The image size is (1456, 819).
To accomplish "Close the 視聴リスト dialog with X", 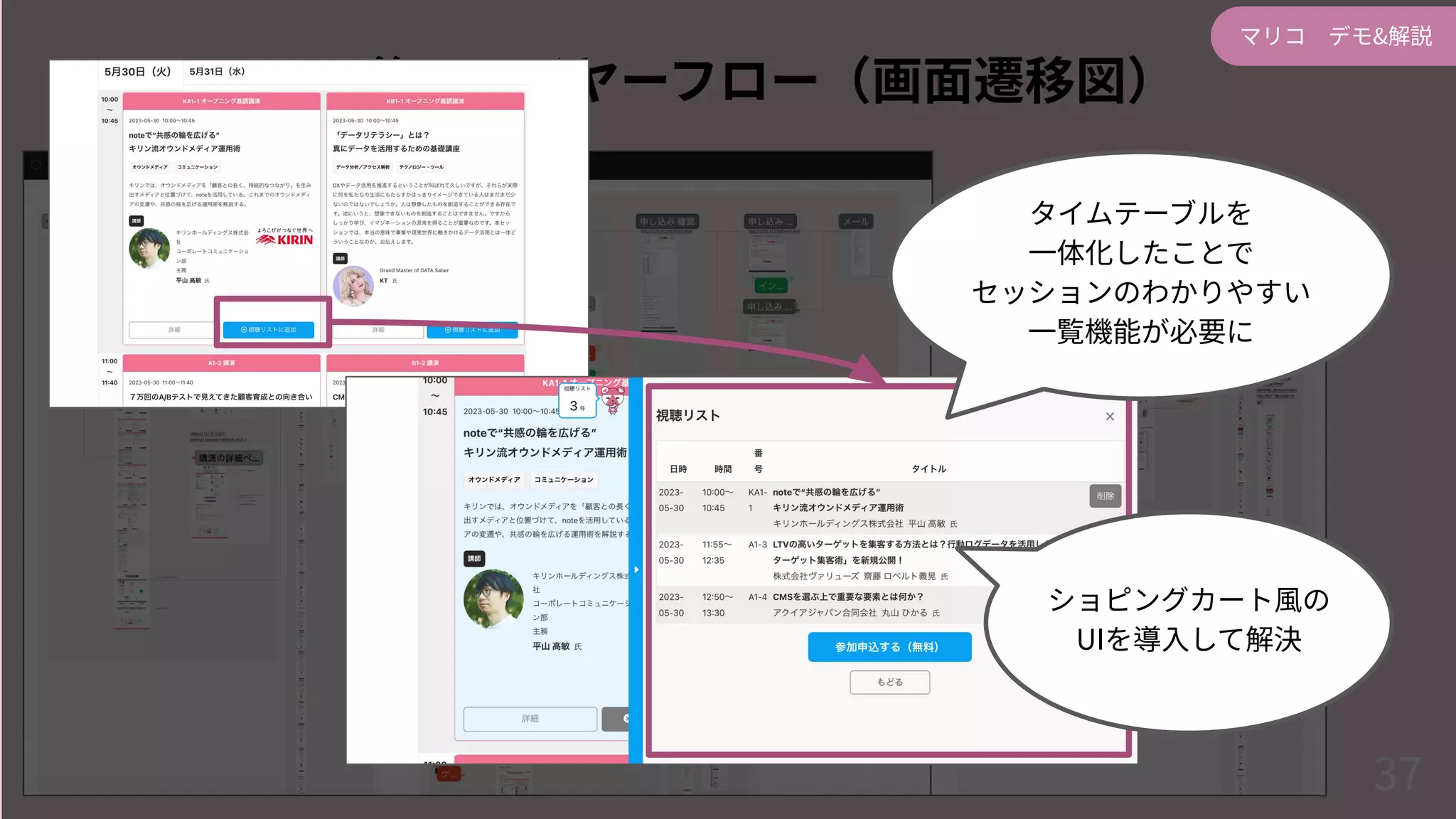I will click(1110, 417).
